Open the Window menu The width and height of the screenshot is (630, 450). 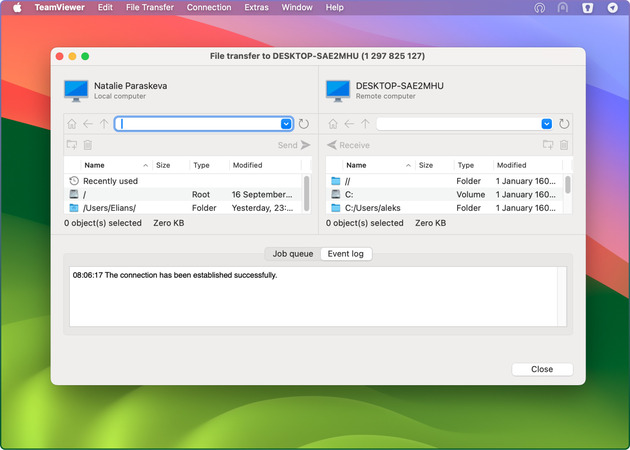(x=297, y=7)
